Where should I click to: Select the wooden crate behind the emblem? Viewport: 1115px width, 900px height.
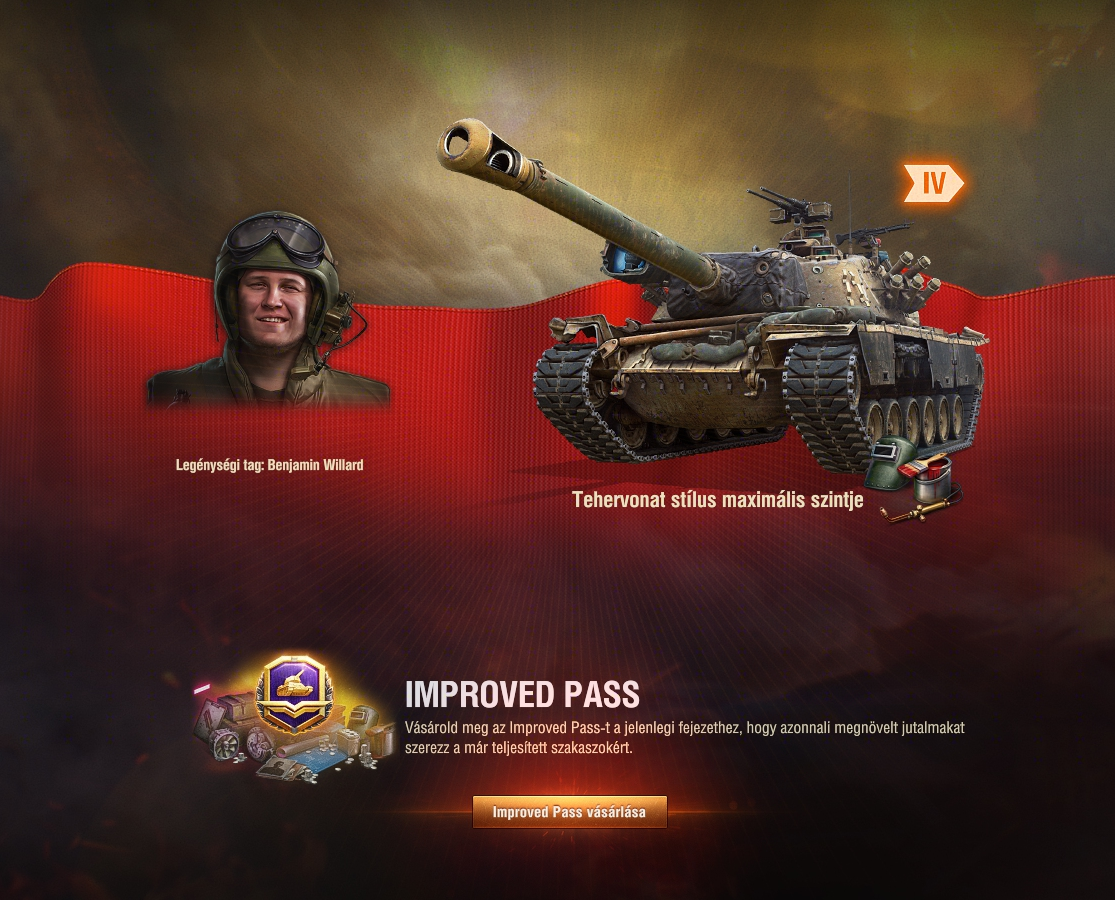(x=238, y=709)
